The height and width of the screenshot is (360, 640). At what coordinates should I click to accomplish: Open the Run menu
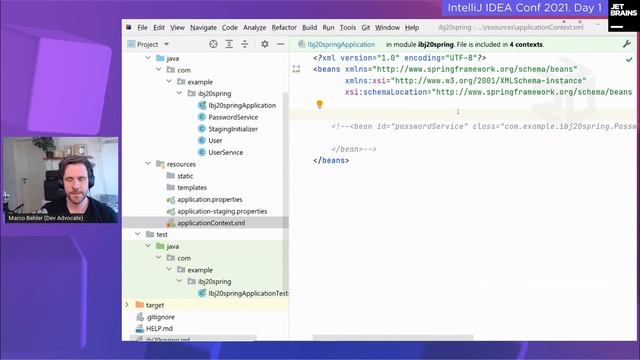tap(328, 27)
